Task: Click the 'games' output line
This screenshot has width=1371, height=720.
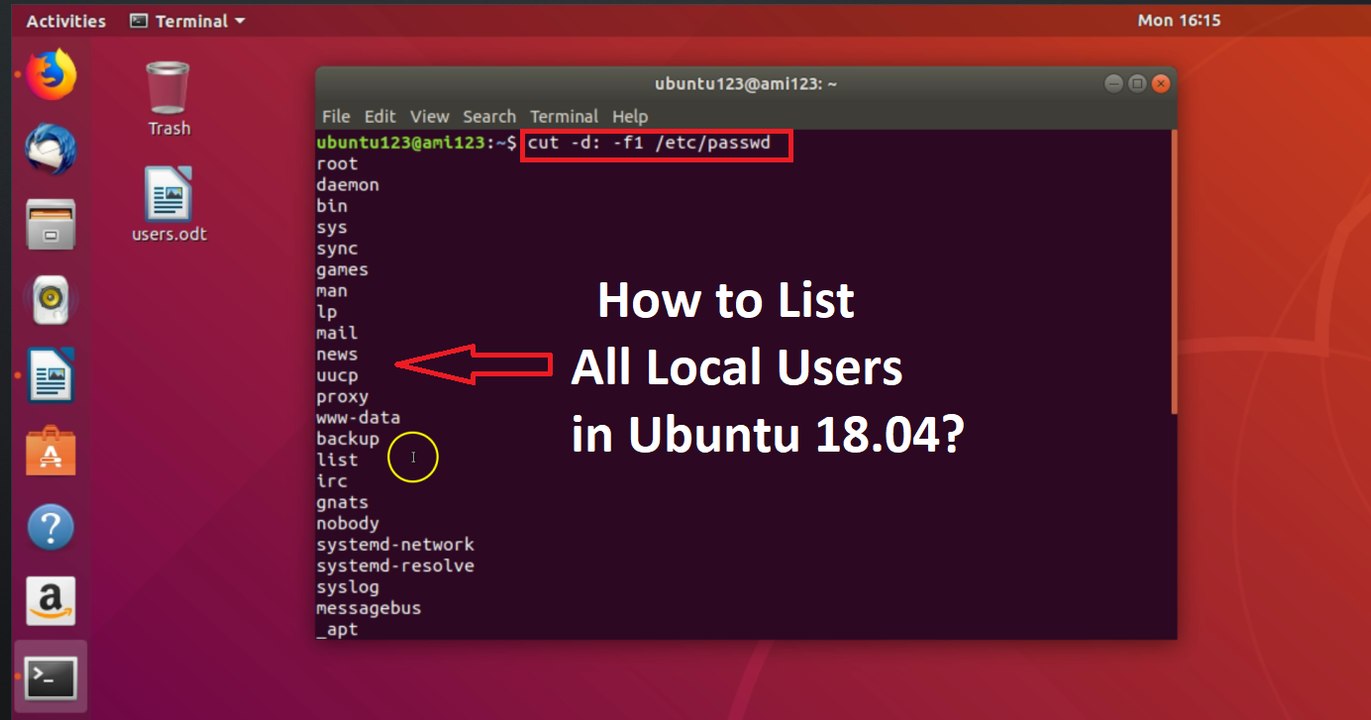Action: pos(342,270)
